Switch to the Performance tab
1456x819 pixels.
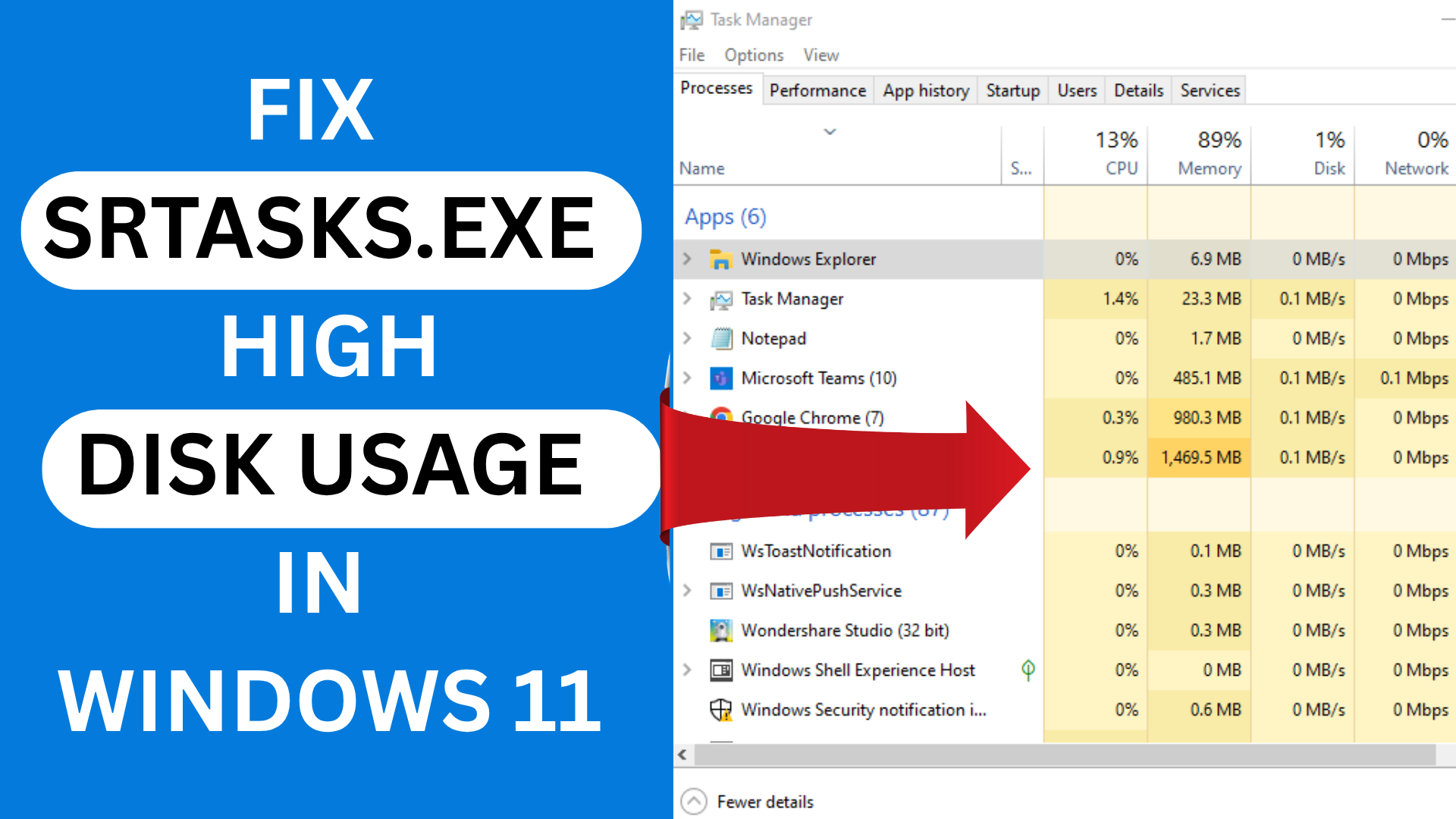point(817,90)
